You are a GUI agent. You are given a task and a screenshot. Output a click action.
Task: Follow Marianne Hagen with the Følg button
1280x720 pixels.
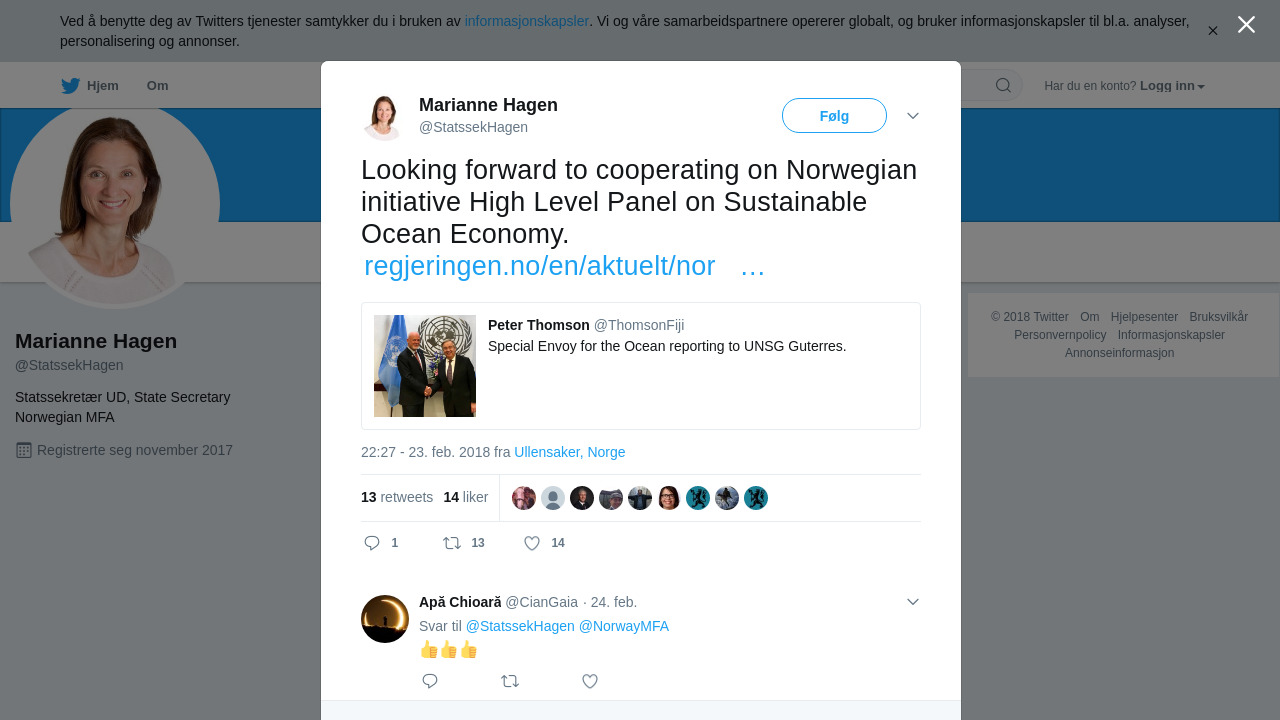[x=834, y=116]
